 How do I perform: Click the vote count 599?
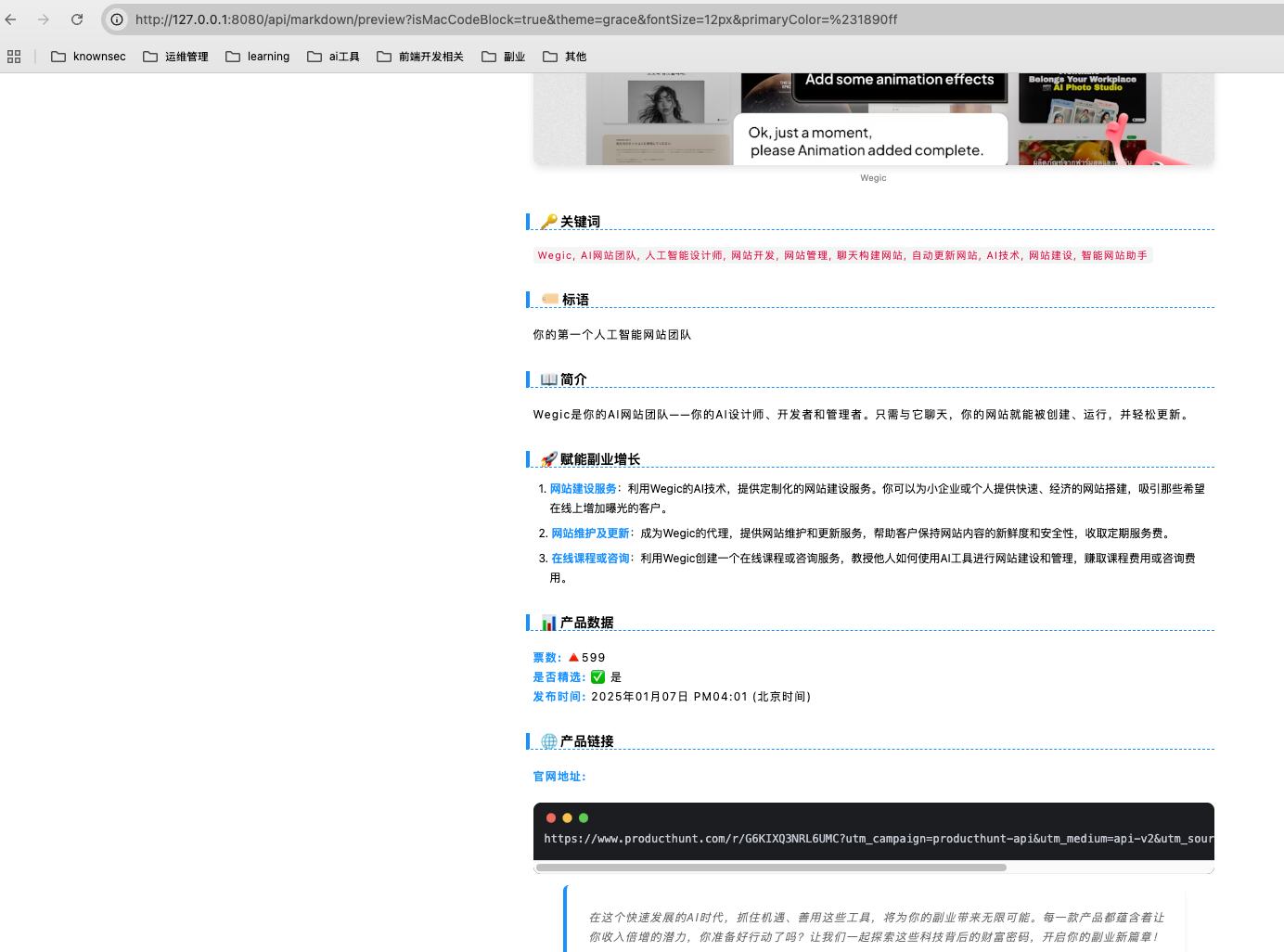point(593,658)
